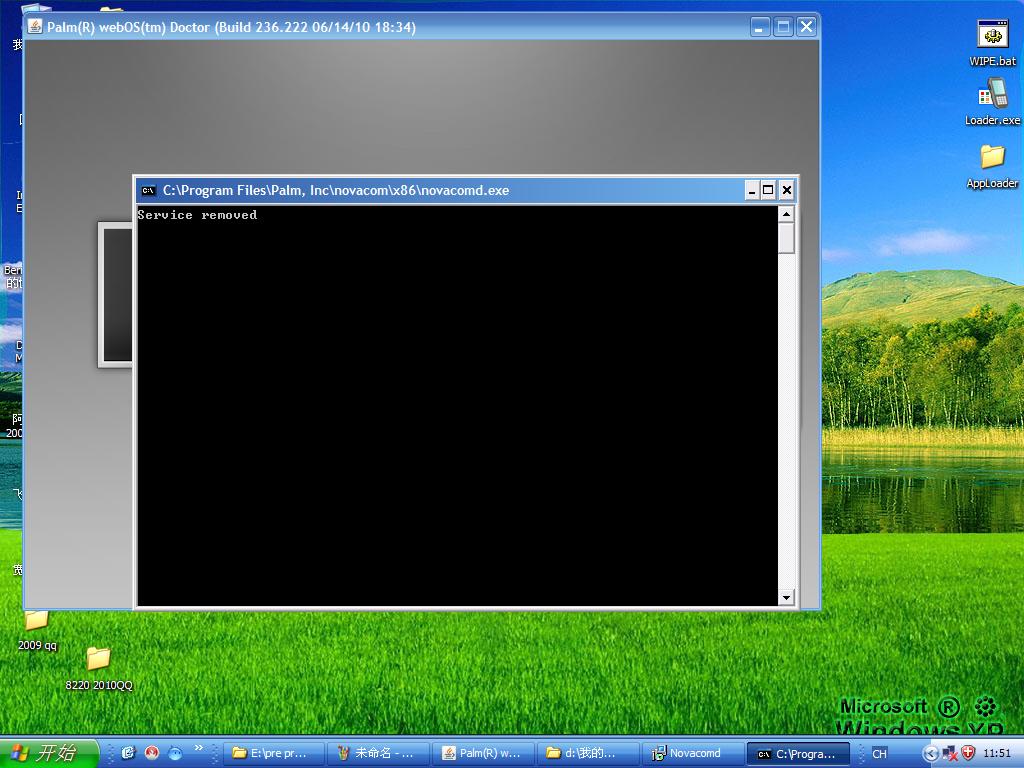This screenshot has width=1024, height=768.
Task: Minimize the webOS Doctor window
Action: tap(761, 27)
